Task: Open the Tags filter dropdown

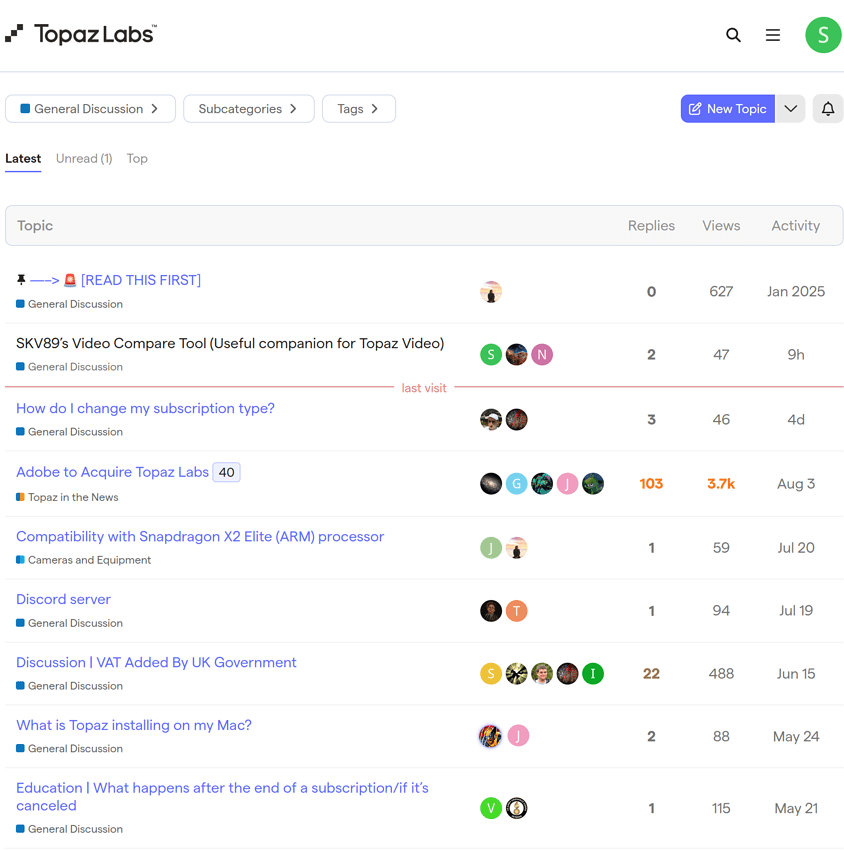Action: click(x=358, y=108)
